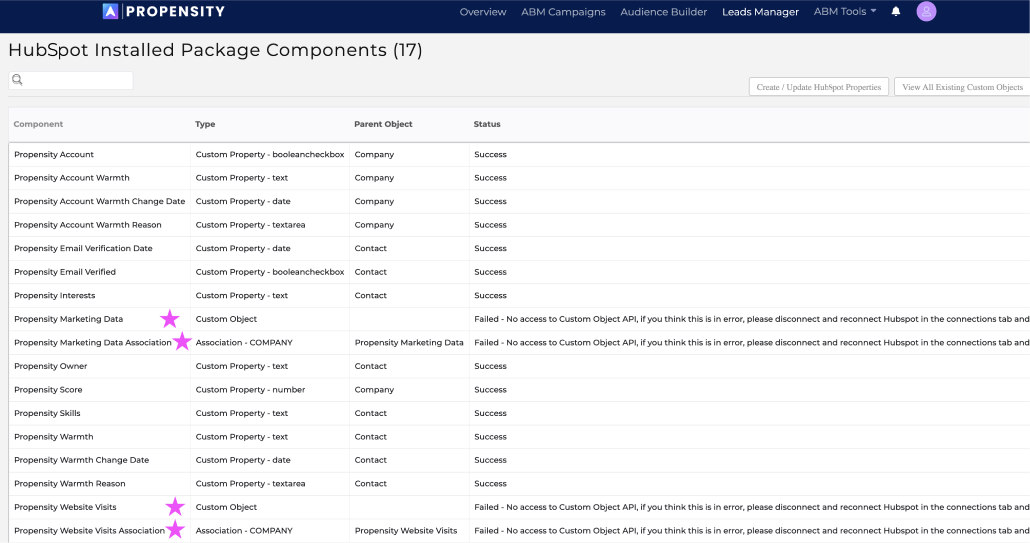Click Custom Object type in Website Visits row
The height and width of the screenshot is (543, 1030).
pos(226,508)
